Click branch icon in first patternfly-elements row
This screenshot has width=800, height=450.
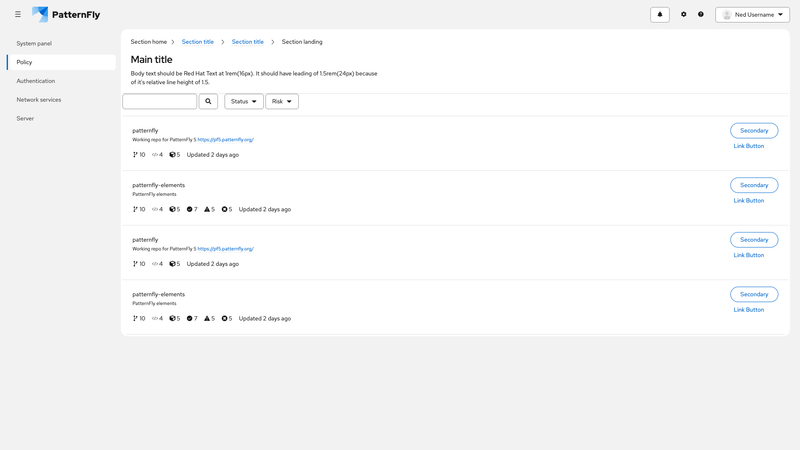coord(135,209)
